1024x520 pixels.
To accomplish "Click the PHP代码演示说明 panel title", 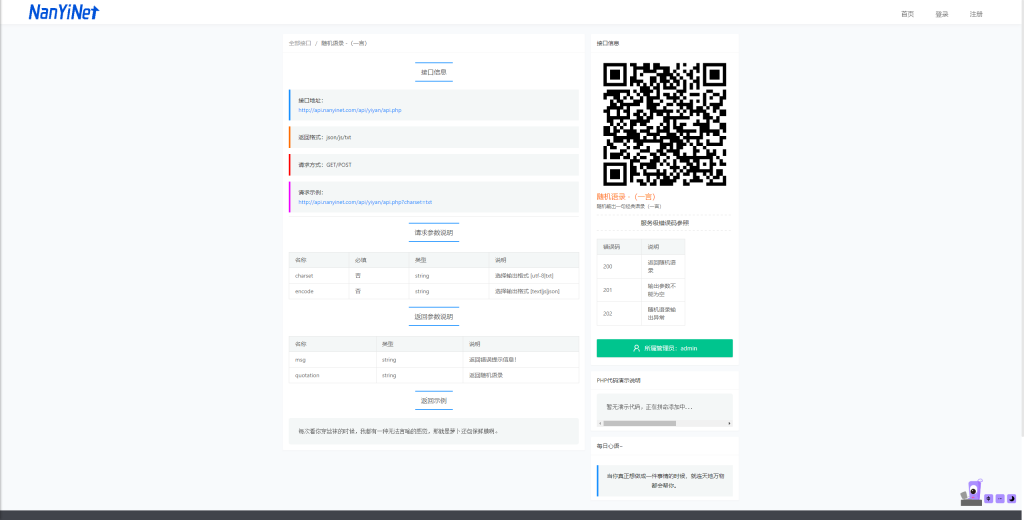I will (618, 380).
